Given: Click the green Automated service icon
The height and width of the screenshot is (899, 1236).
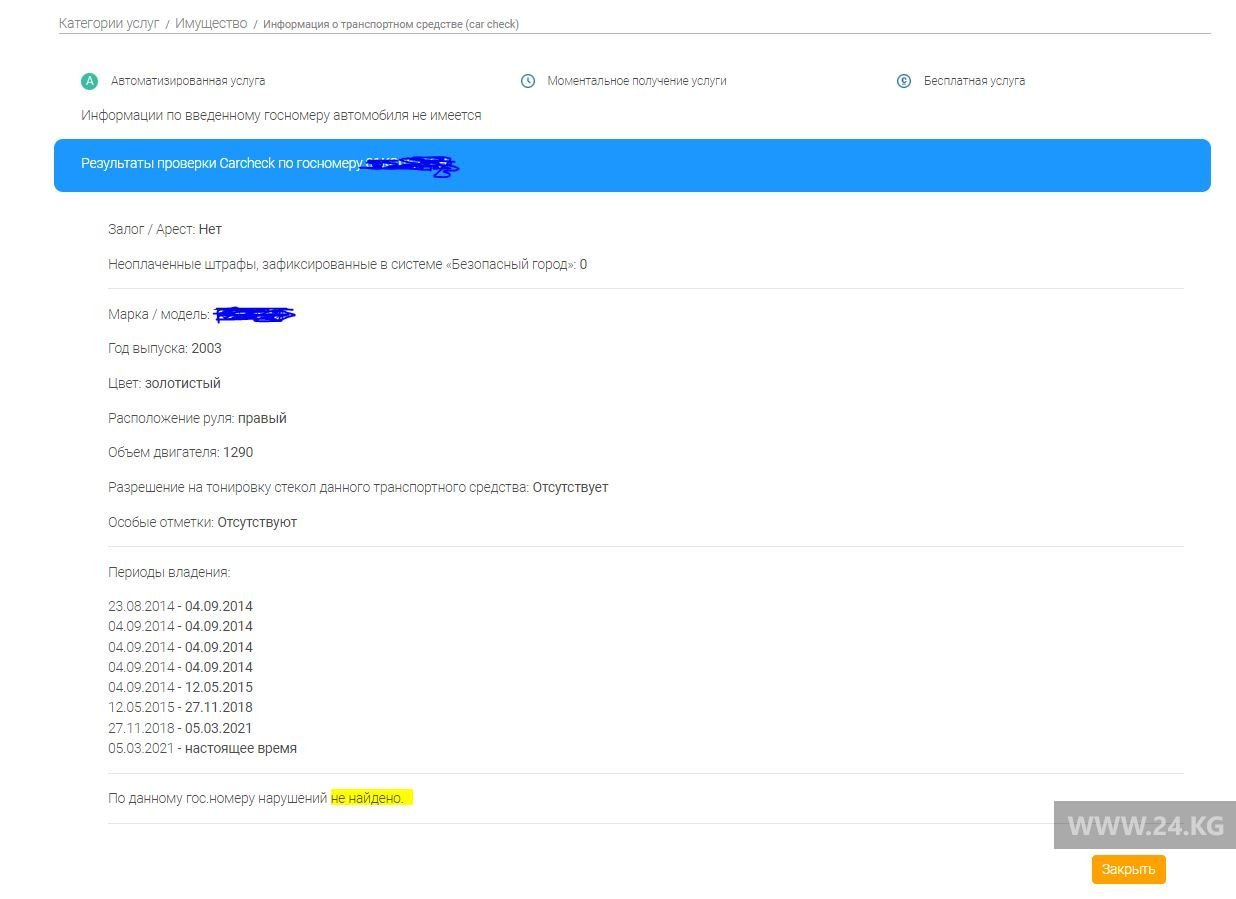Looking at the screenshot, I should [90, 81].
